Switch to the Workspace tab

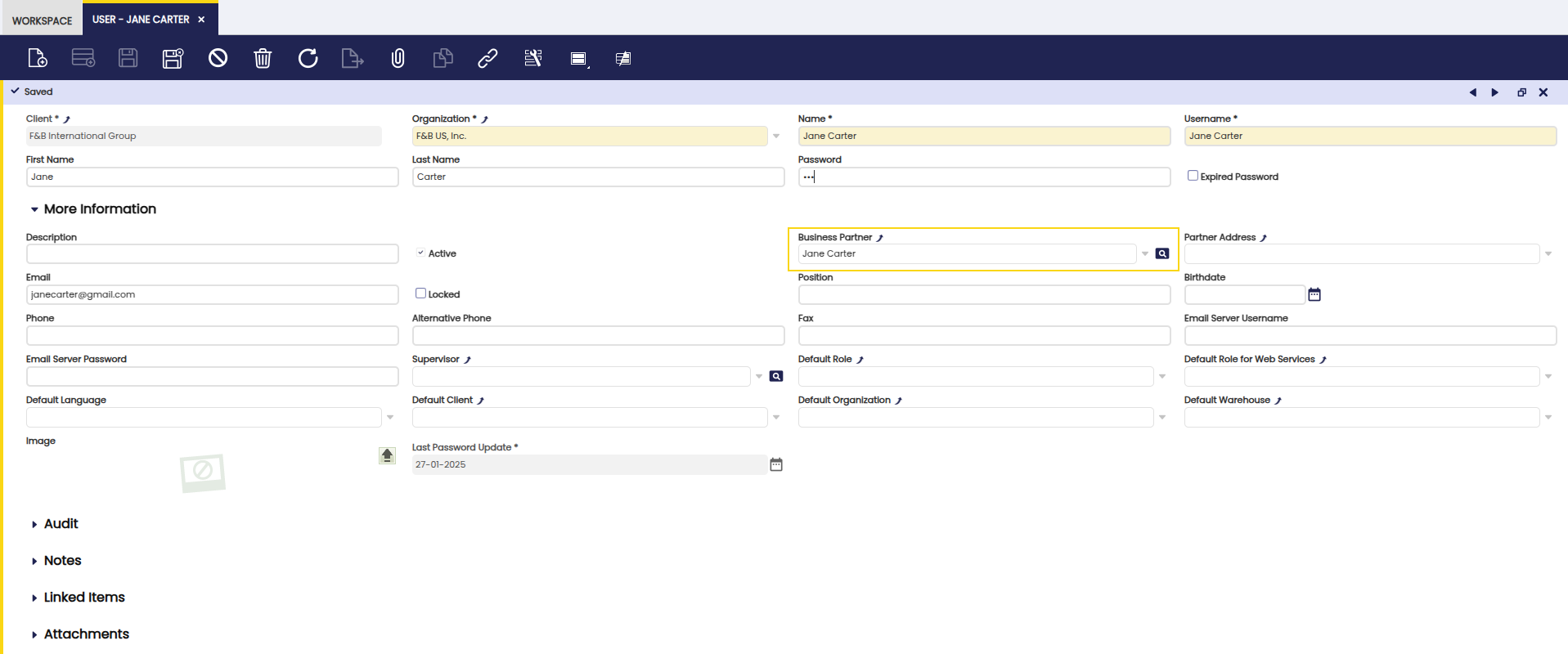[x=42, y=20]
